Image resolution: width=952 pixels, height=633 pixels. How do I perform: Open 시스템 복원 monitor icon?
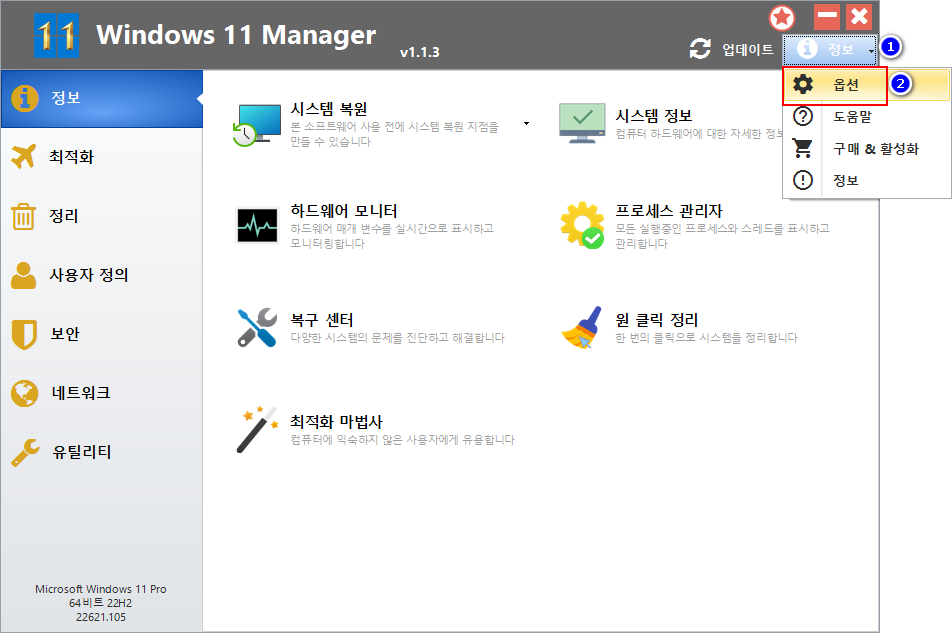click(x=257, y=125)
